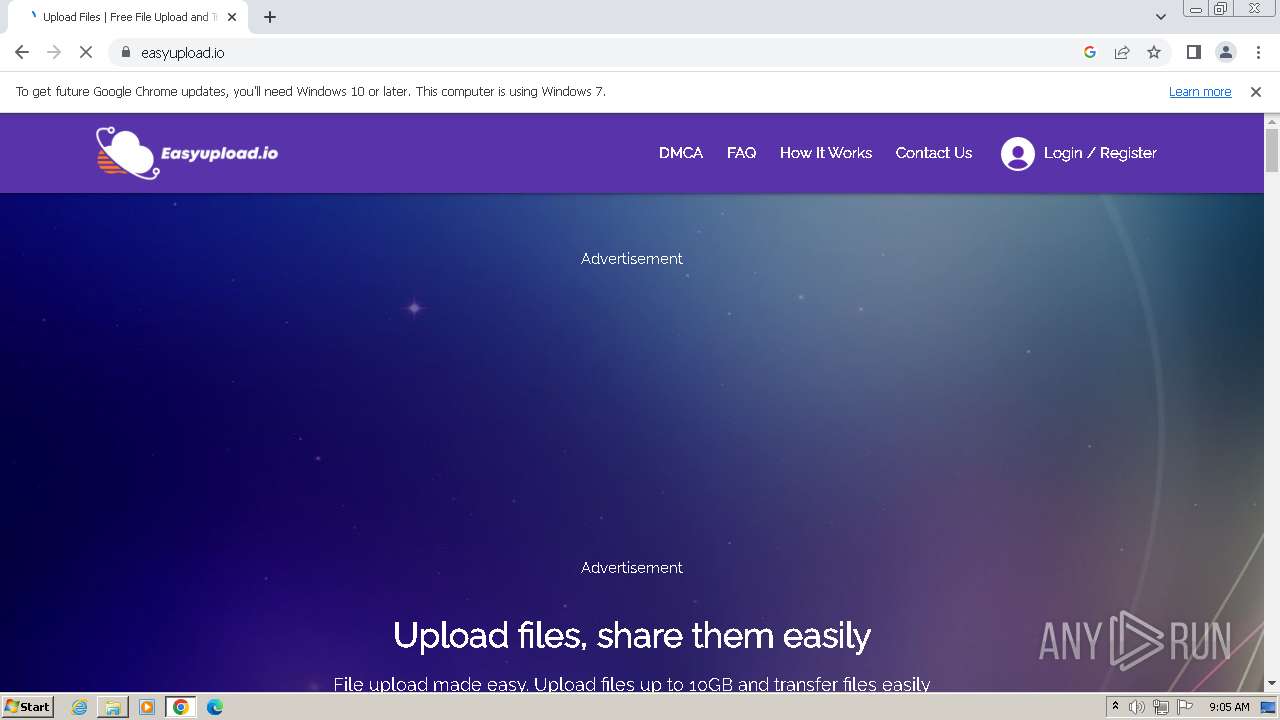1280x720 pixels.
Task: Open the DMCA page
Action: coord(681,153)
